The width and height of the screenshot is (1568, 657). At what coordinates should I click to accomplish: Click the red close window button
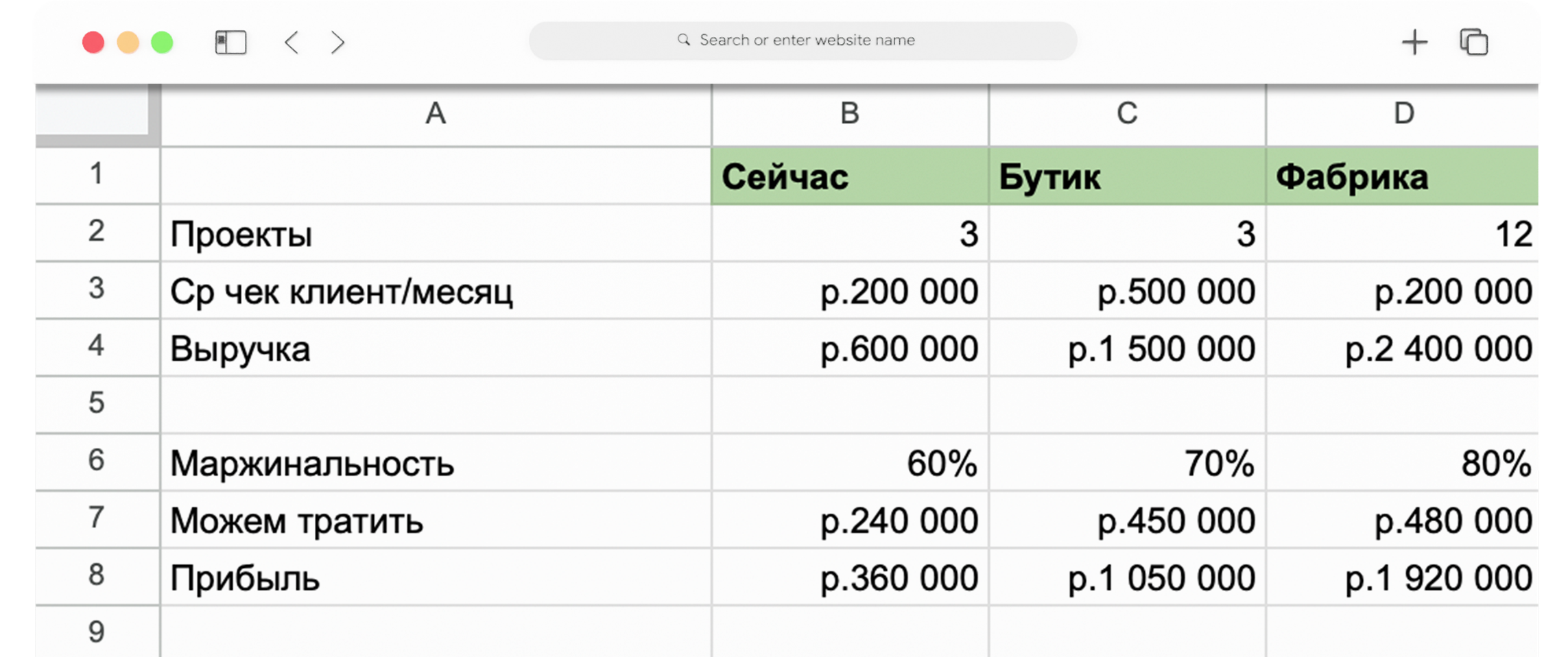[93, 43]
